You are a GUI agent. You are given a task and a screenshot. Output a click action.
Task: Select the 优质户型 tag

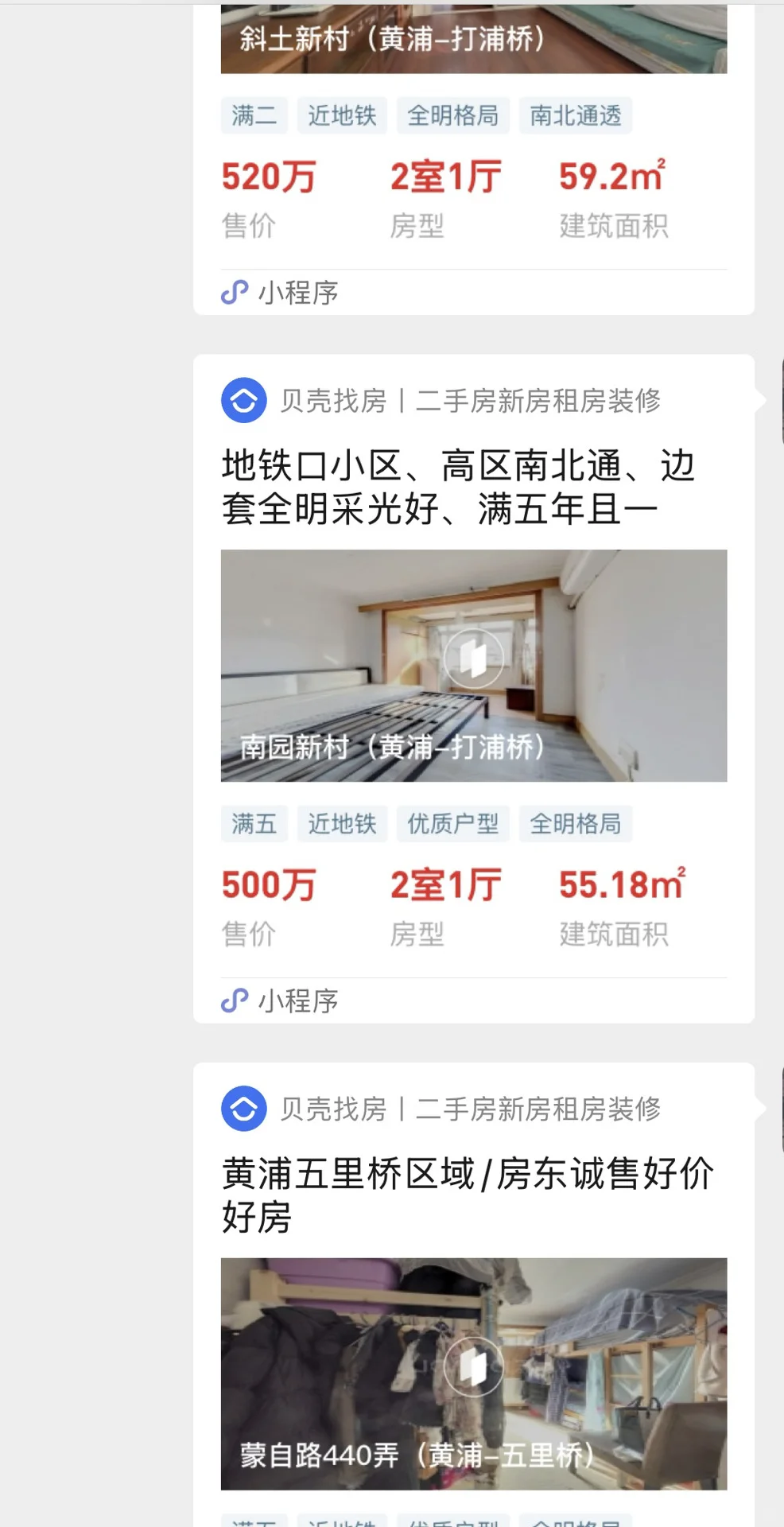[453, 824]
